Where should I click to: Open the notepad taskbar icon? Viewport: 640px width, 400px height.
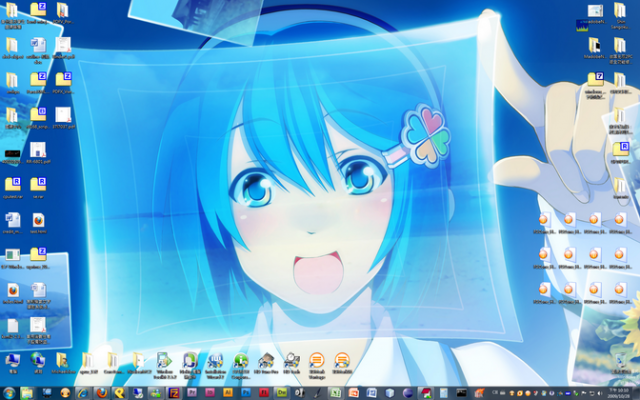click(444, 393)
